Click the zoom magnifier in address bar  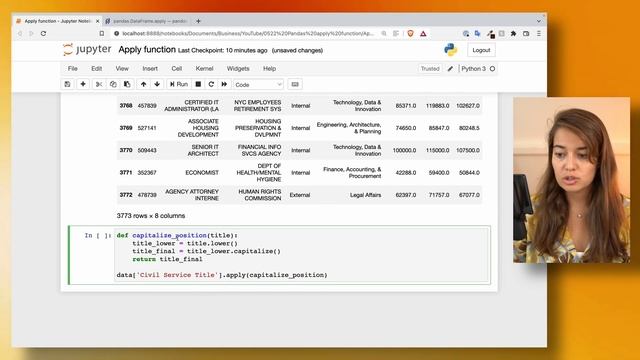tap(384, 33)
